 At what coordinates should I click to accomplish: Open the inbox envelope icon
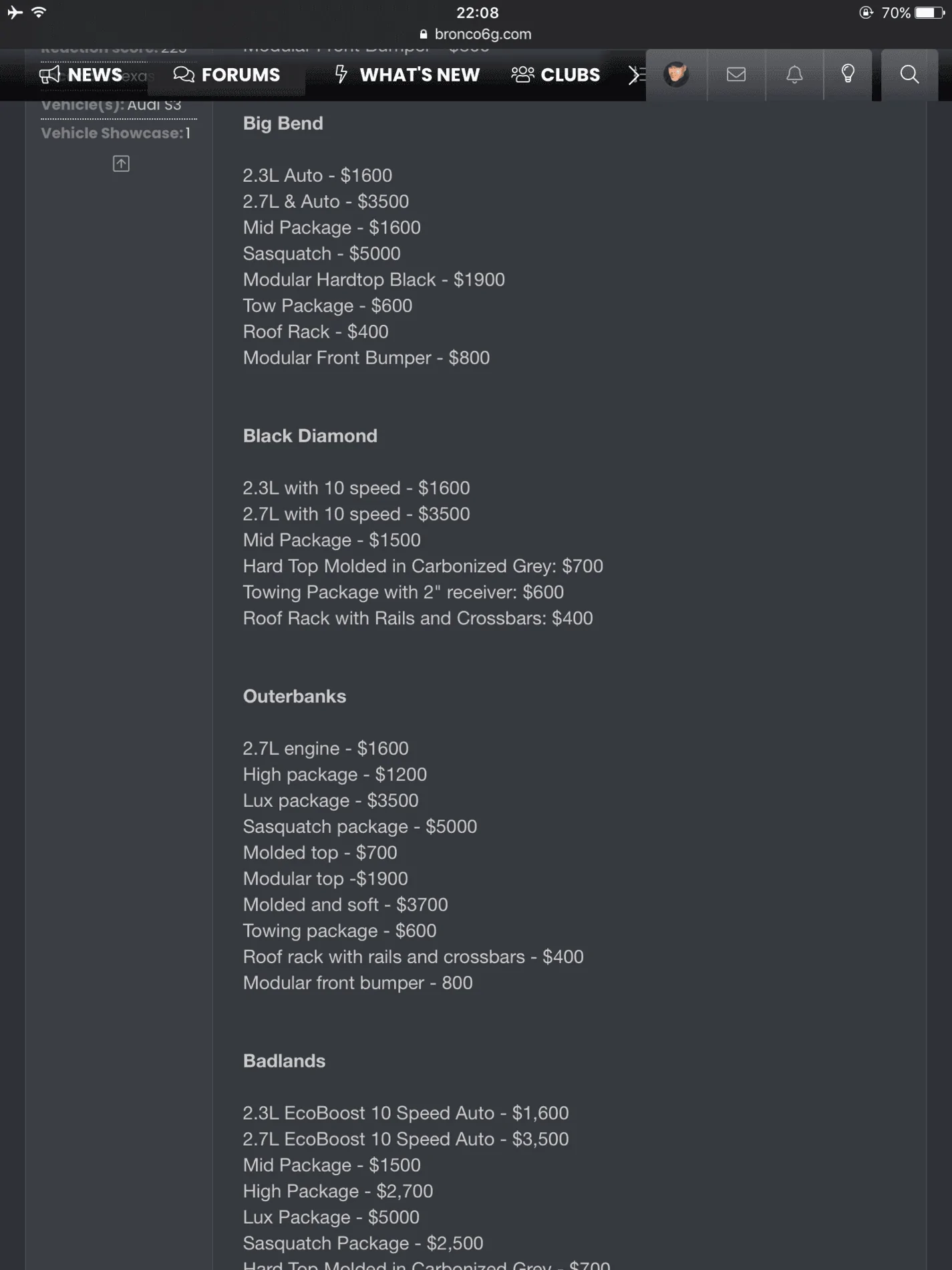tap(736, 74)
